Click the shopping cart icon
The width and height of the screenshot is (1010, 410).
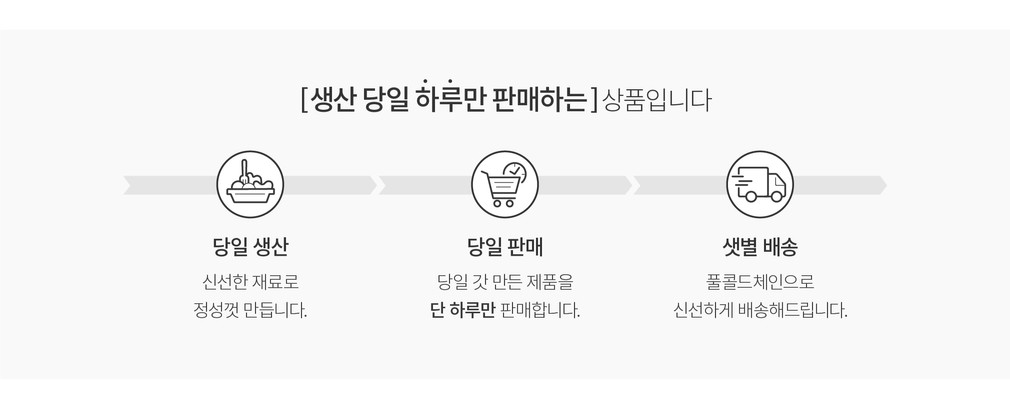coord(502,187)
